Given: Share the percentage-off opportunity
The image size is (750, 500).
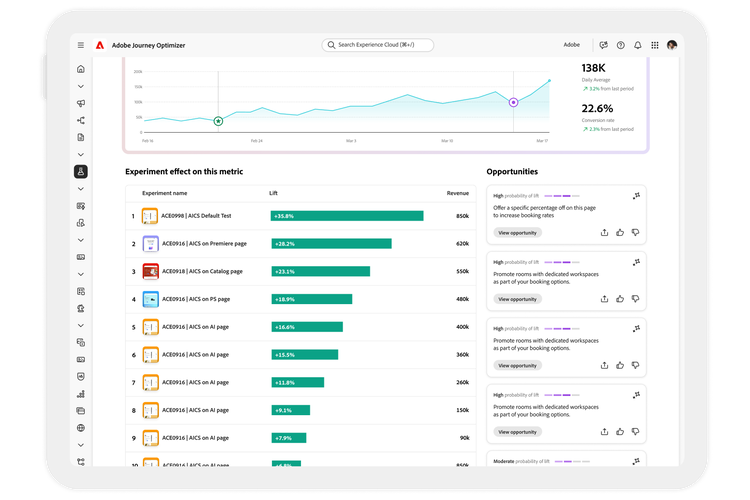Looking at the screenshot, I should [605, 233].
